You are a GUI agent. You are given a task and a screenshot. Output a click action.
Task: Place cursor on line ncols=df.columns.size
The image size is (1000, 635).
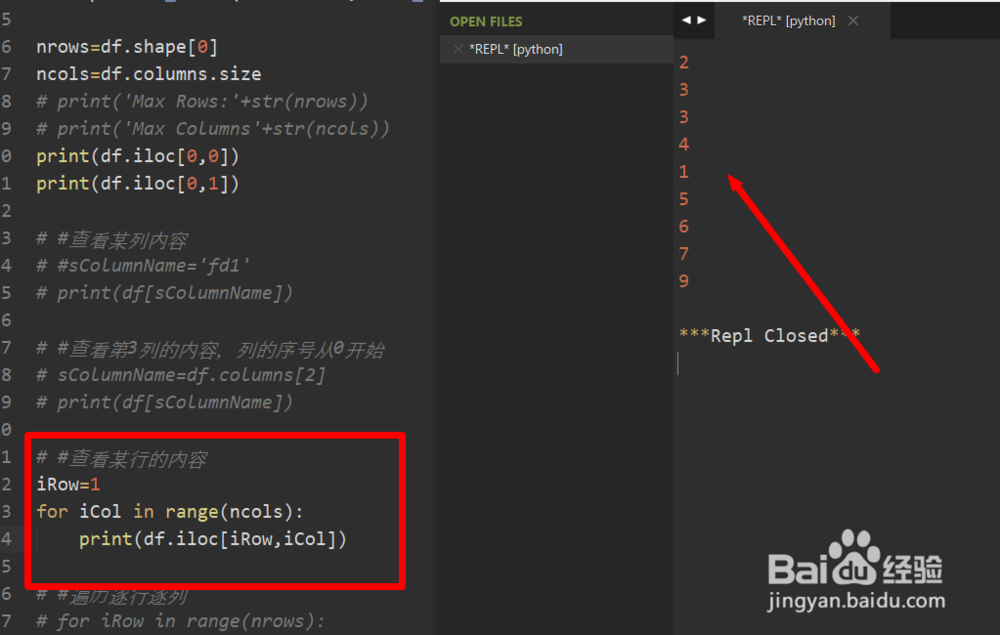click(149, 74)
